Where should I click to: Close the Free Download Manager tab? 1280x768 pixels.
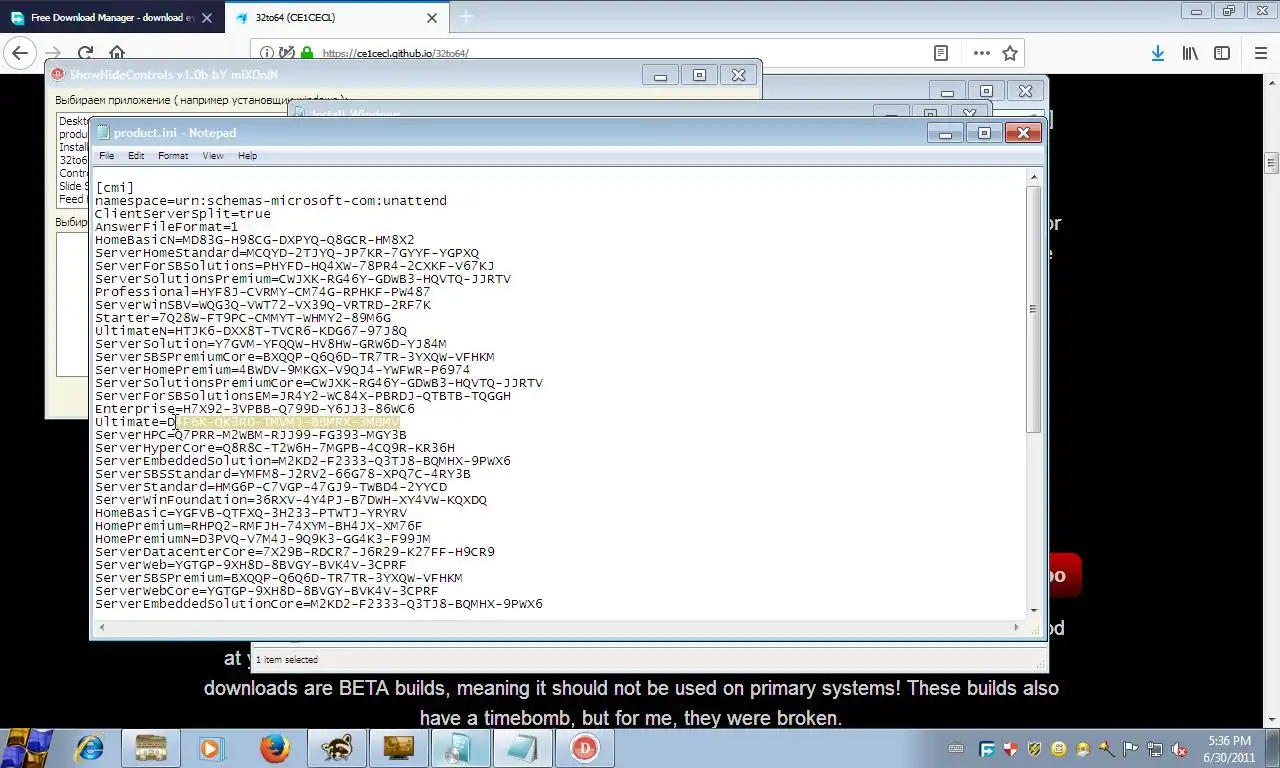(x=206, y=17)
